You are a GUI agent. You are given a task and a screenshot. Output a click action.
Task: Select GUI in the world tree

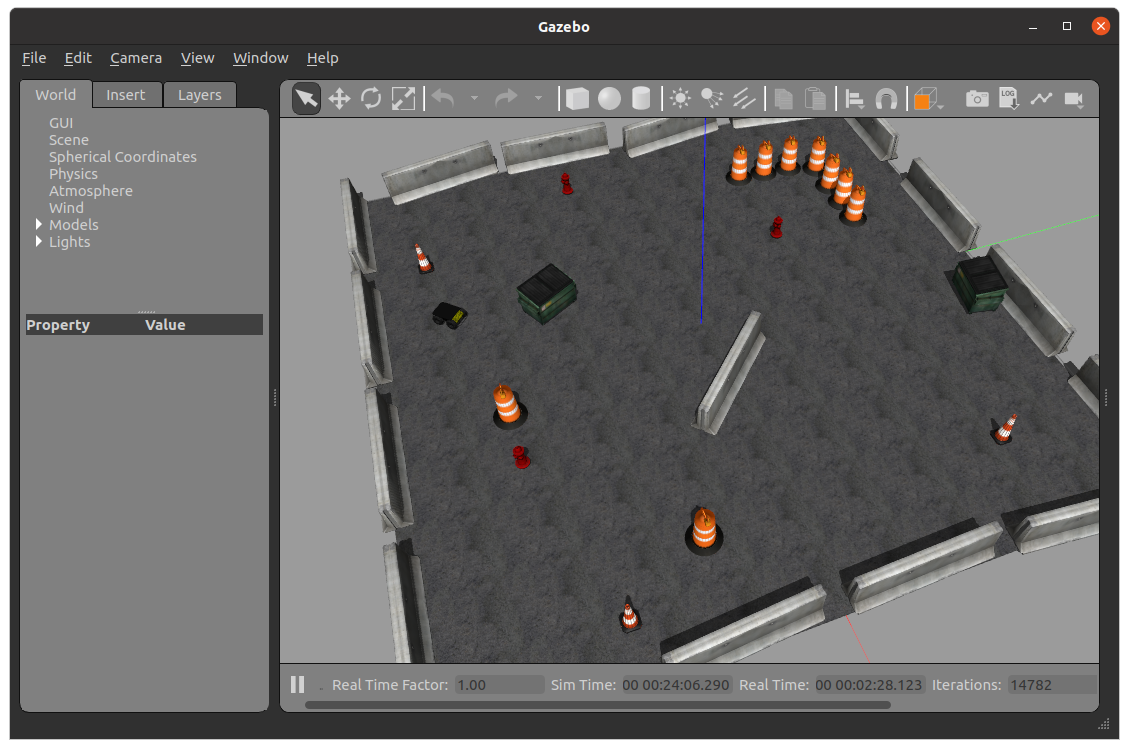tap(61, 123)
